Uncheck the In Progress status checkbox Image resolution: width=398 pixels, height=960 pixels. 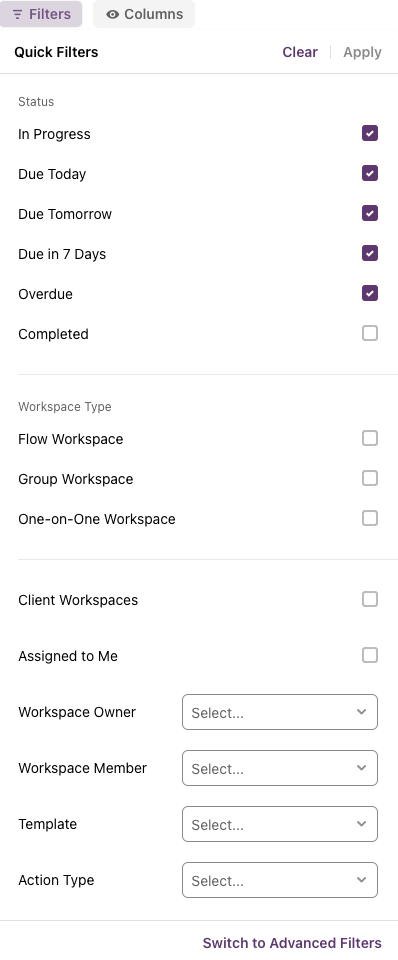coord(370,133)
